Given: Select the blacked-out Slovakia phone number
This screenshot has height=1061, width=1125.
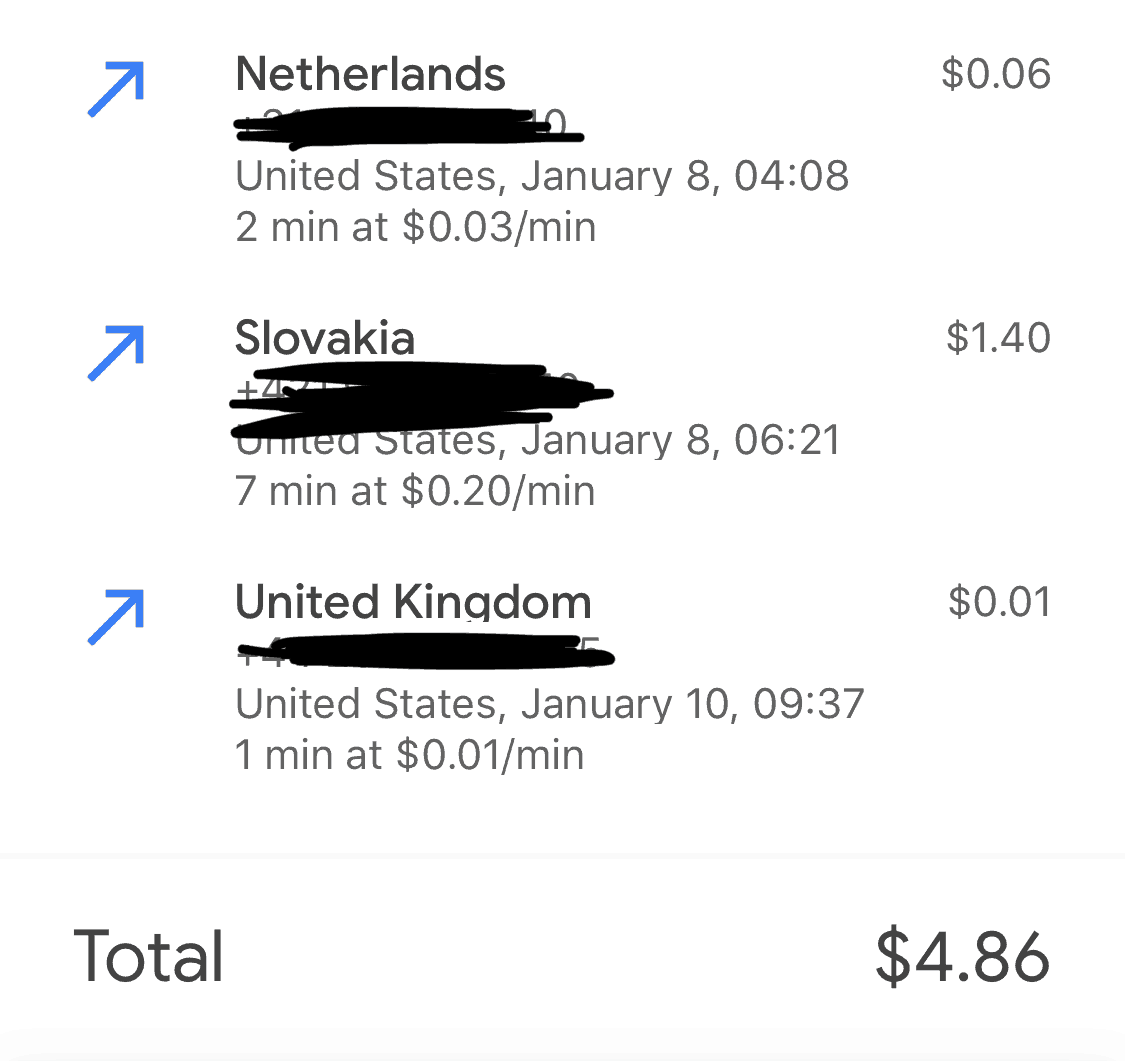Looking at the screenshot, I should pos(420,397).
